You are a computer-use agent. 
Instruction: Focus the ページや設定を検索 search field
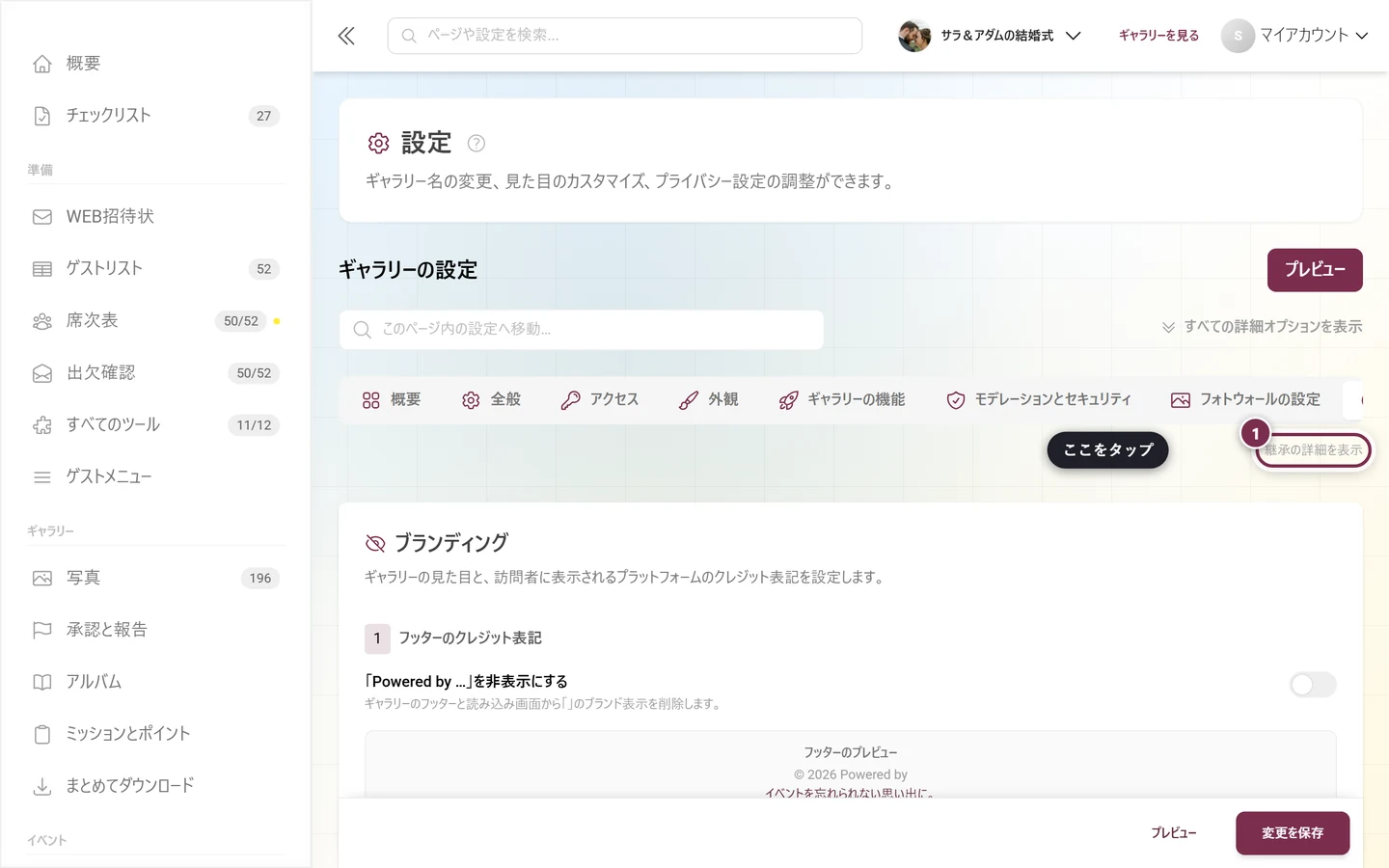(x=625, y=36)
